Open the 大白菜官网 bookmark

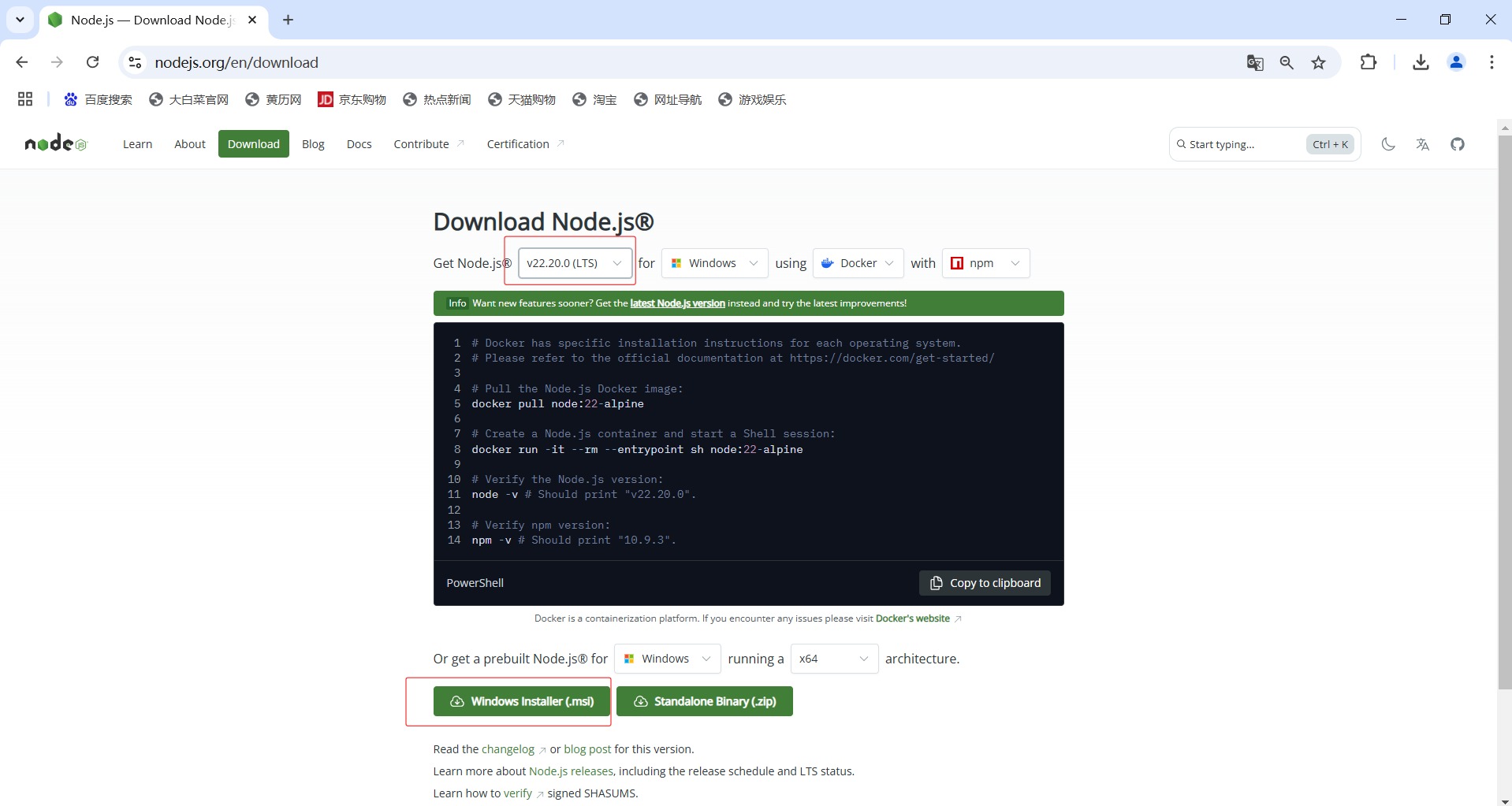coord(189,99)
